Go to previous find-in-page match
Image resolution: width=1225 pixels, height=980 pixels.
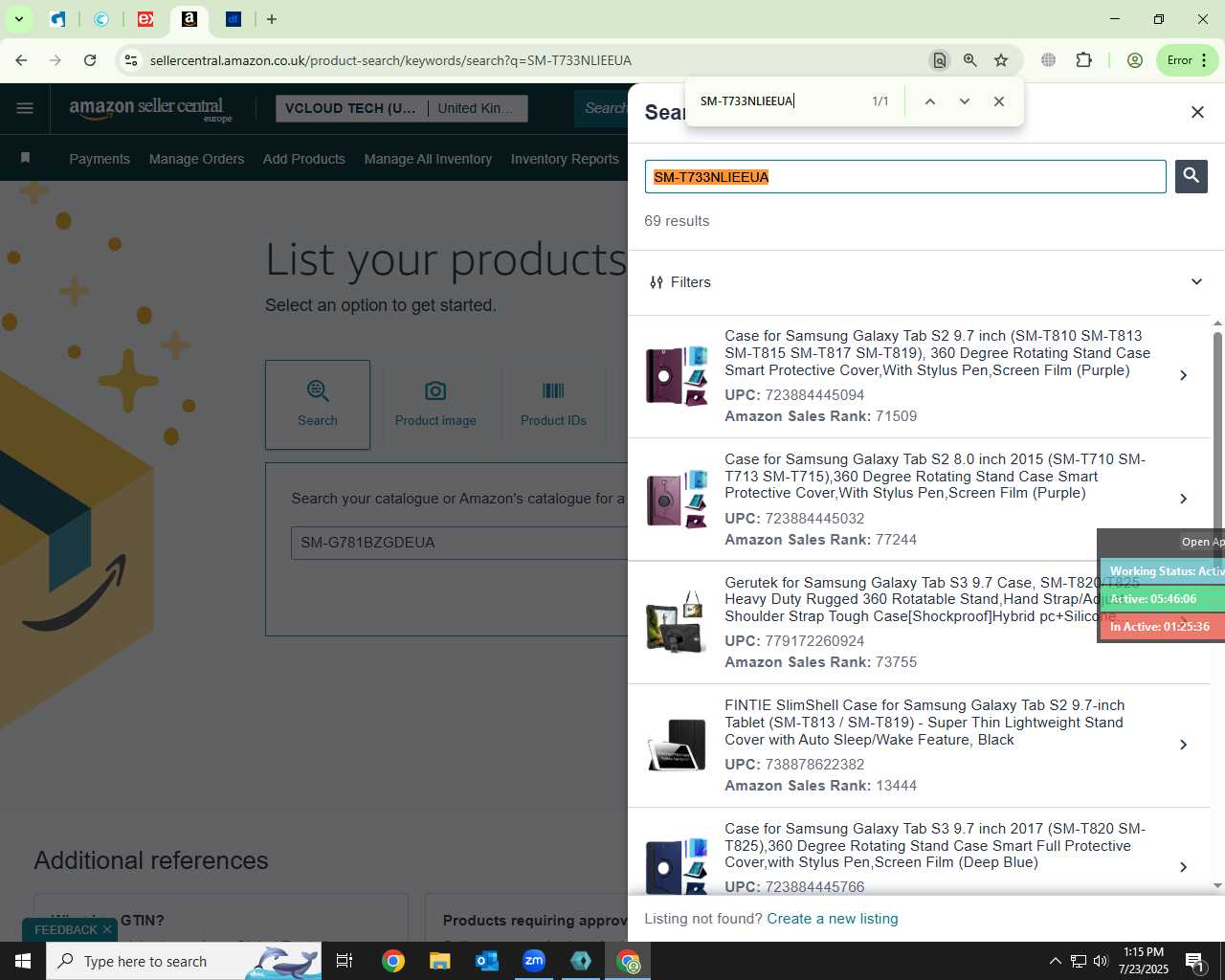(x=929, y=101)
